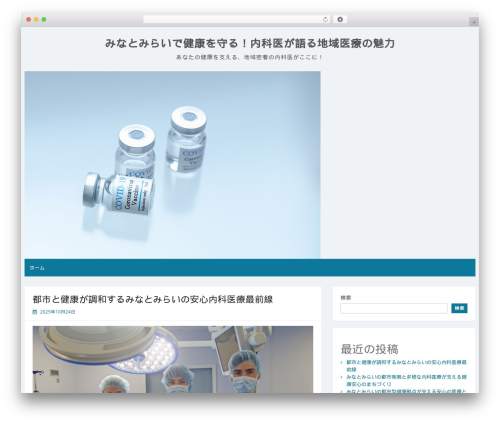Click tagline あなたの健康を支える text
The height and width of the screenshot is (423, 500).
(249, 57)
